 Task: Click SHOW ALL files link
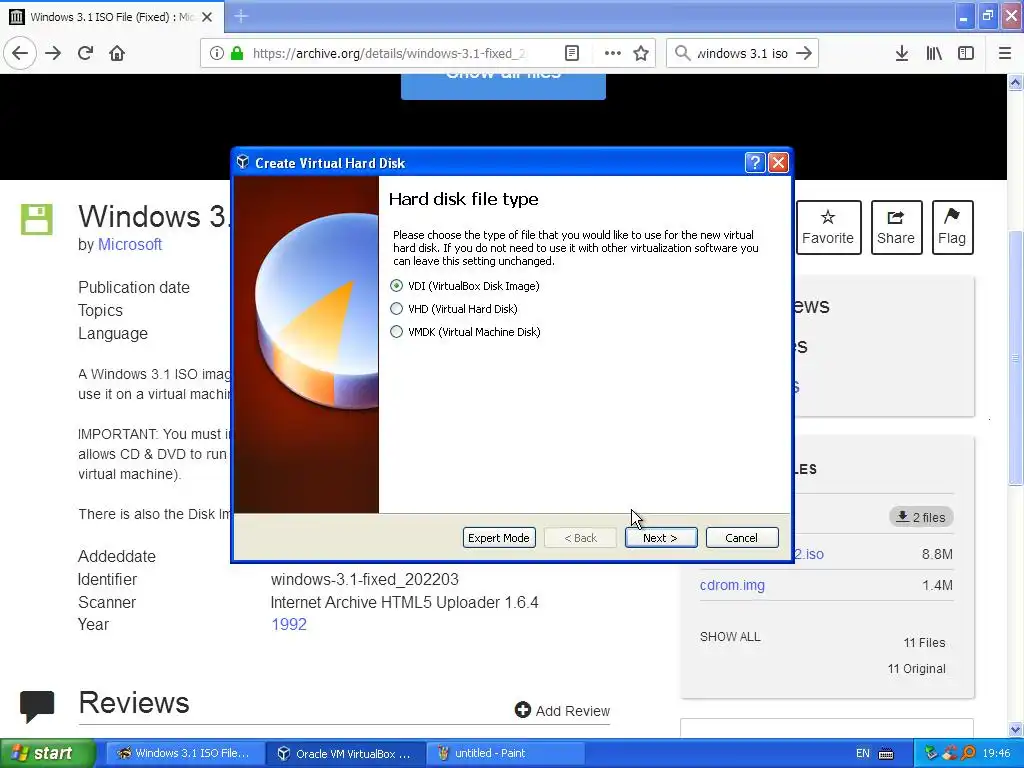click(730, 637)
